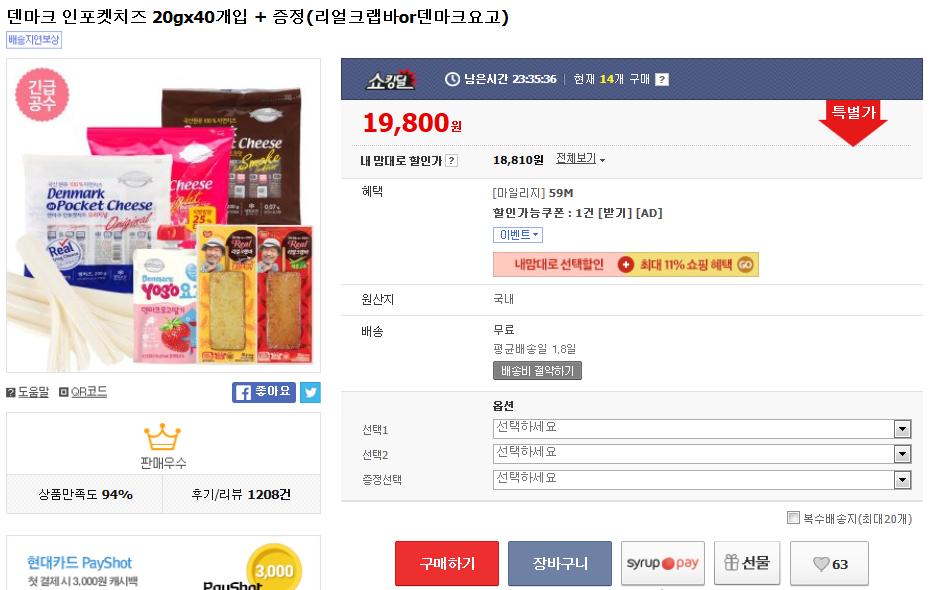Image resolution: width=937 pixels, height=590 pixels.
Task: Click the question mark beside 내 맘대로 할인가
Action: tap(452, 160)
